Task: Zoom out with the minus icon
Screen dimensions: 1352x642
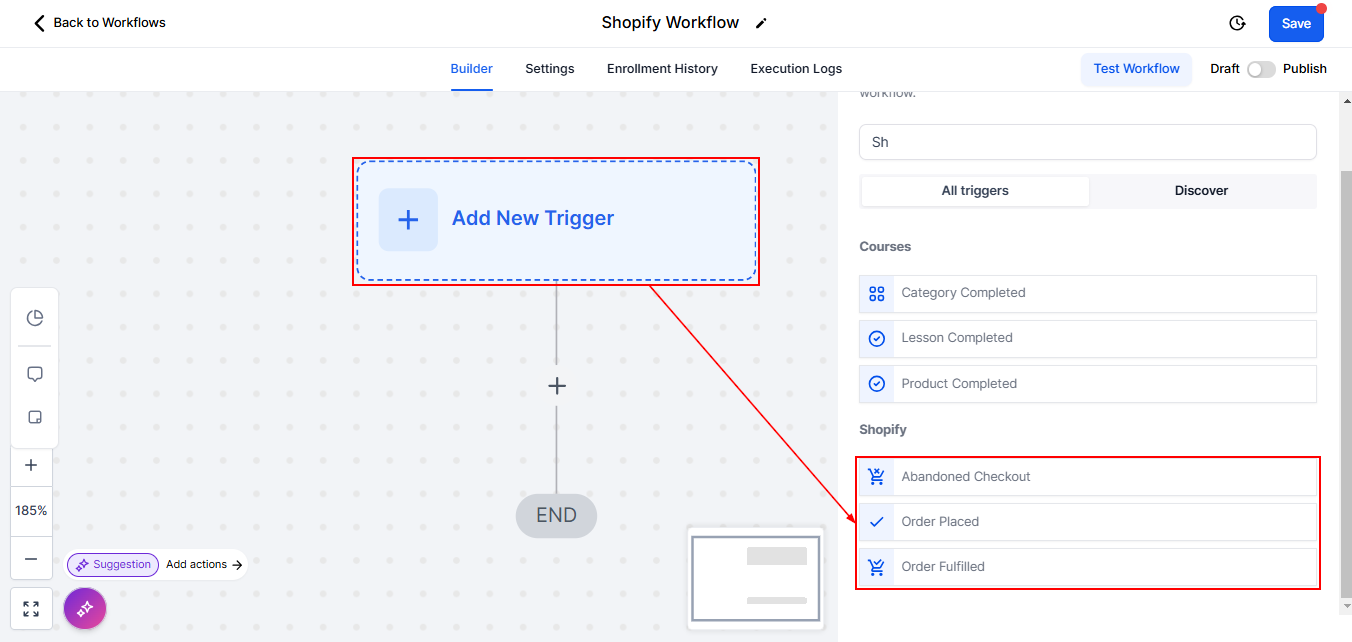Action: (31, 559)
